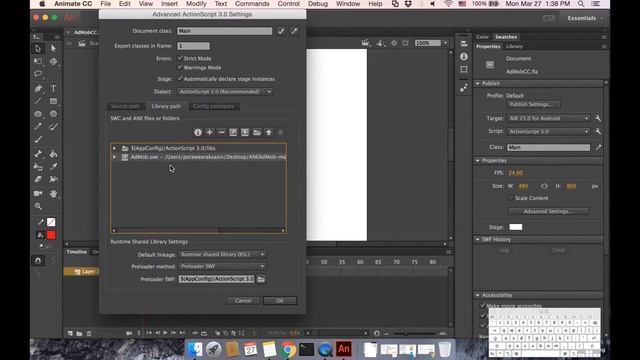Select the Rectangle tool

[53, 101]
